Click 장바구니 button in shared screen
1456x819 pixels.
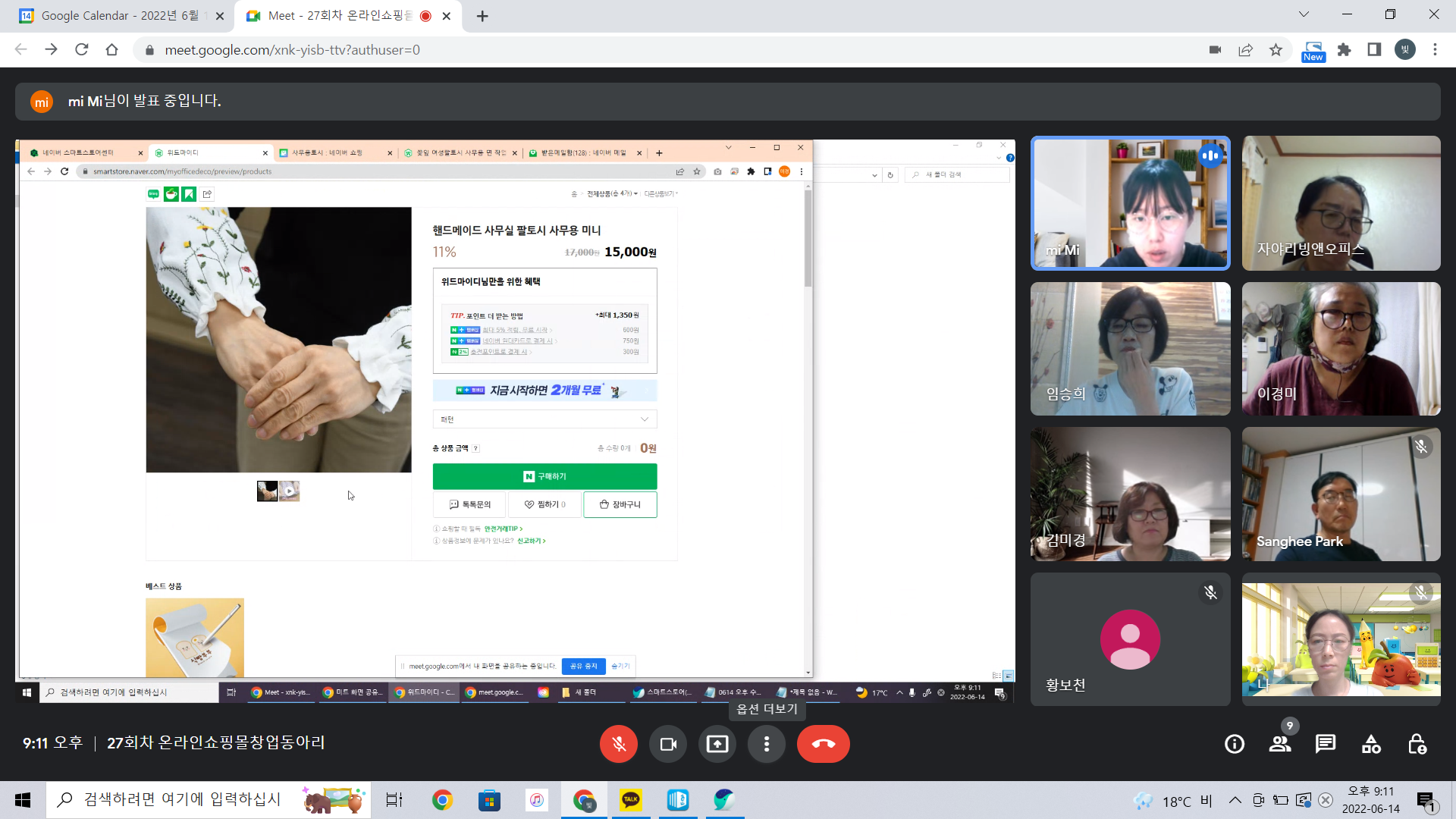tap(620, 504)
